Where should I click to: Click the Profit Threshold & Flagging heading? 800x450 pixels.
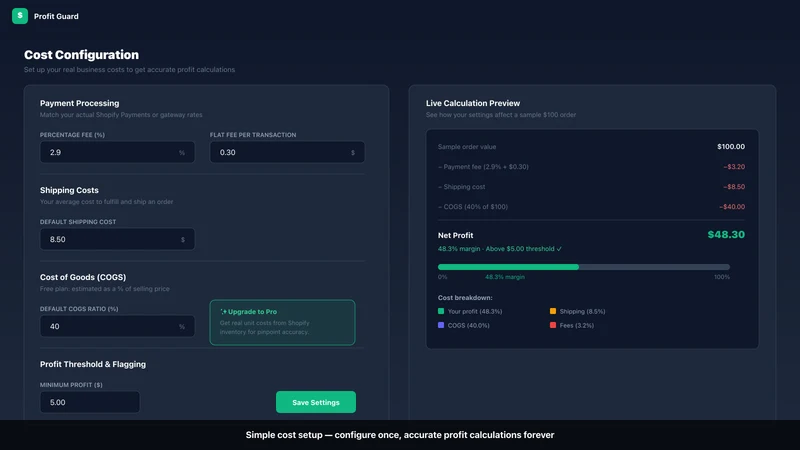pos(93,364)
